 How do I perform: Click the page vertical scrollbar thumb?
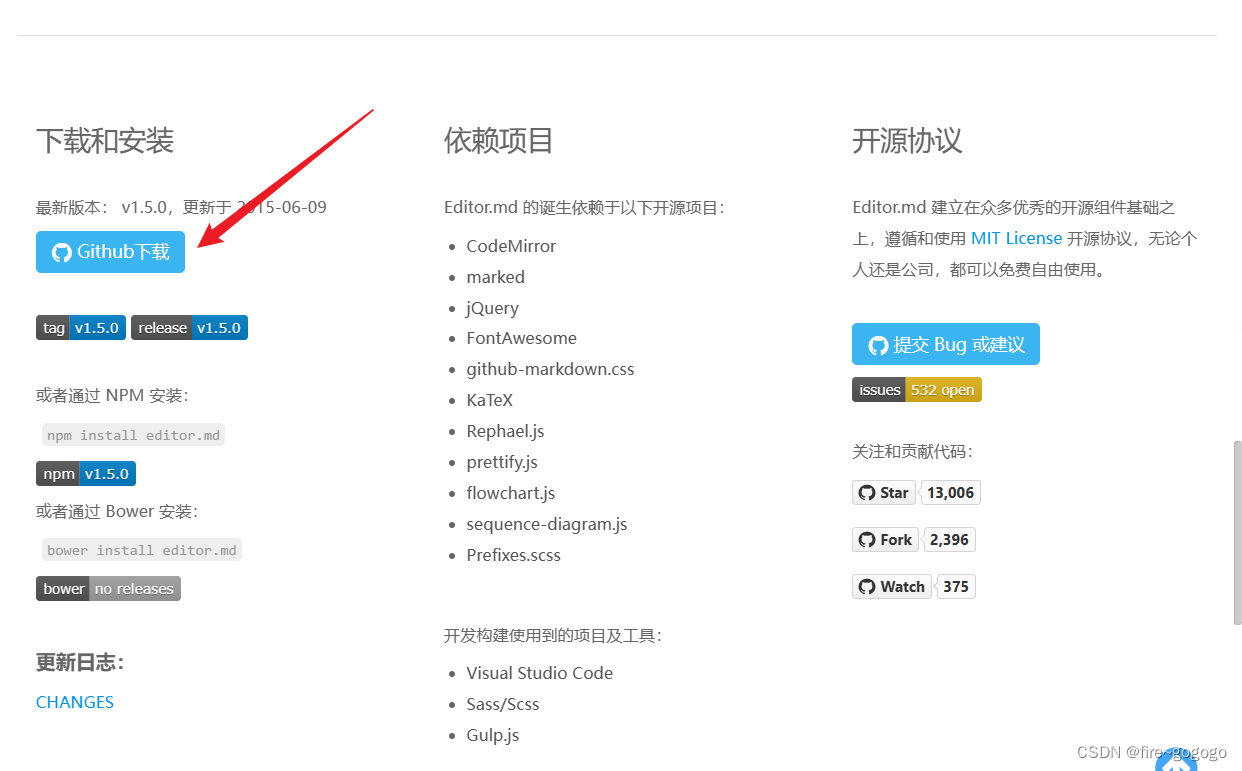coord(1237,533)
